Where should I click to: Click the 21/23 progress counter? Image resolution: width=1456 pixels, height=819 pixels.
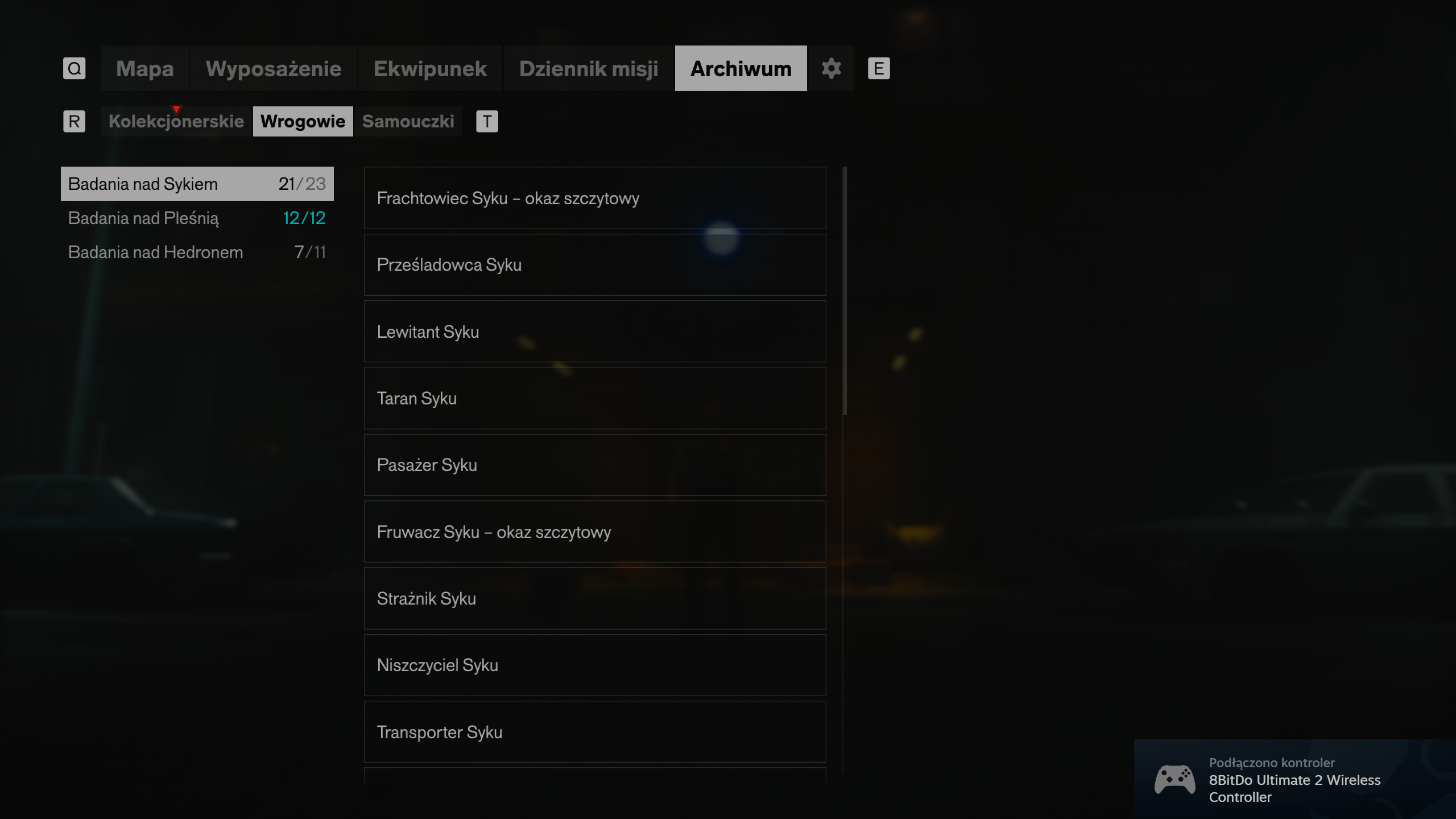(302, 184)
